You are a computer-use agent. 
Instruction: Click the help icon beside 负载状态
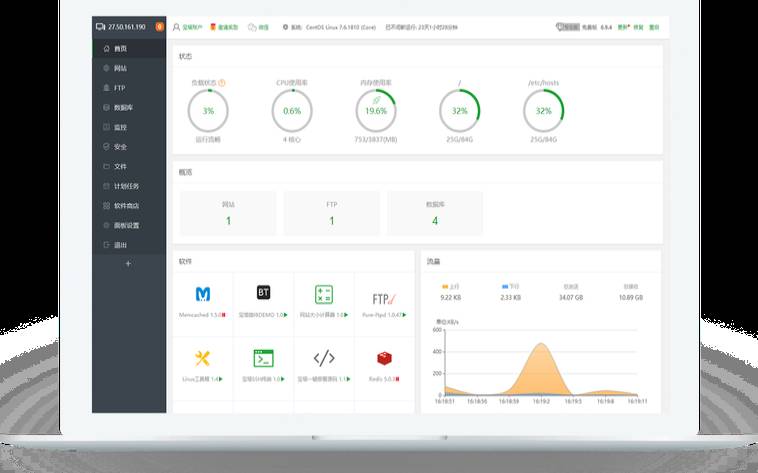[222, 83]
